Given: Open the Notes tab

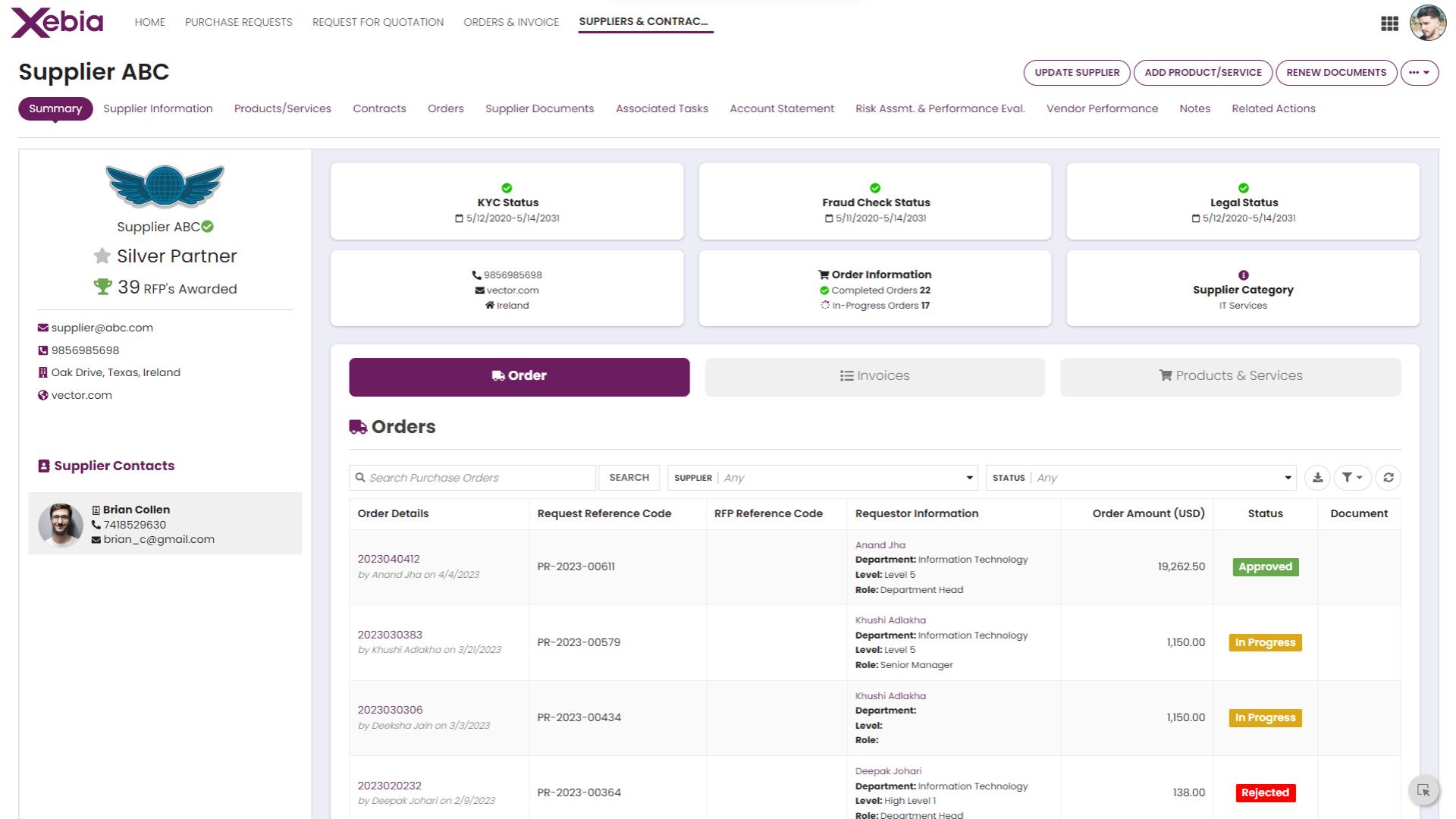Looking at the screenshot, I should coord(1194,108).
